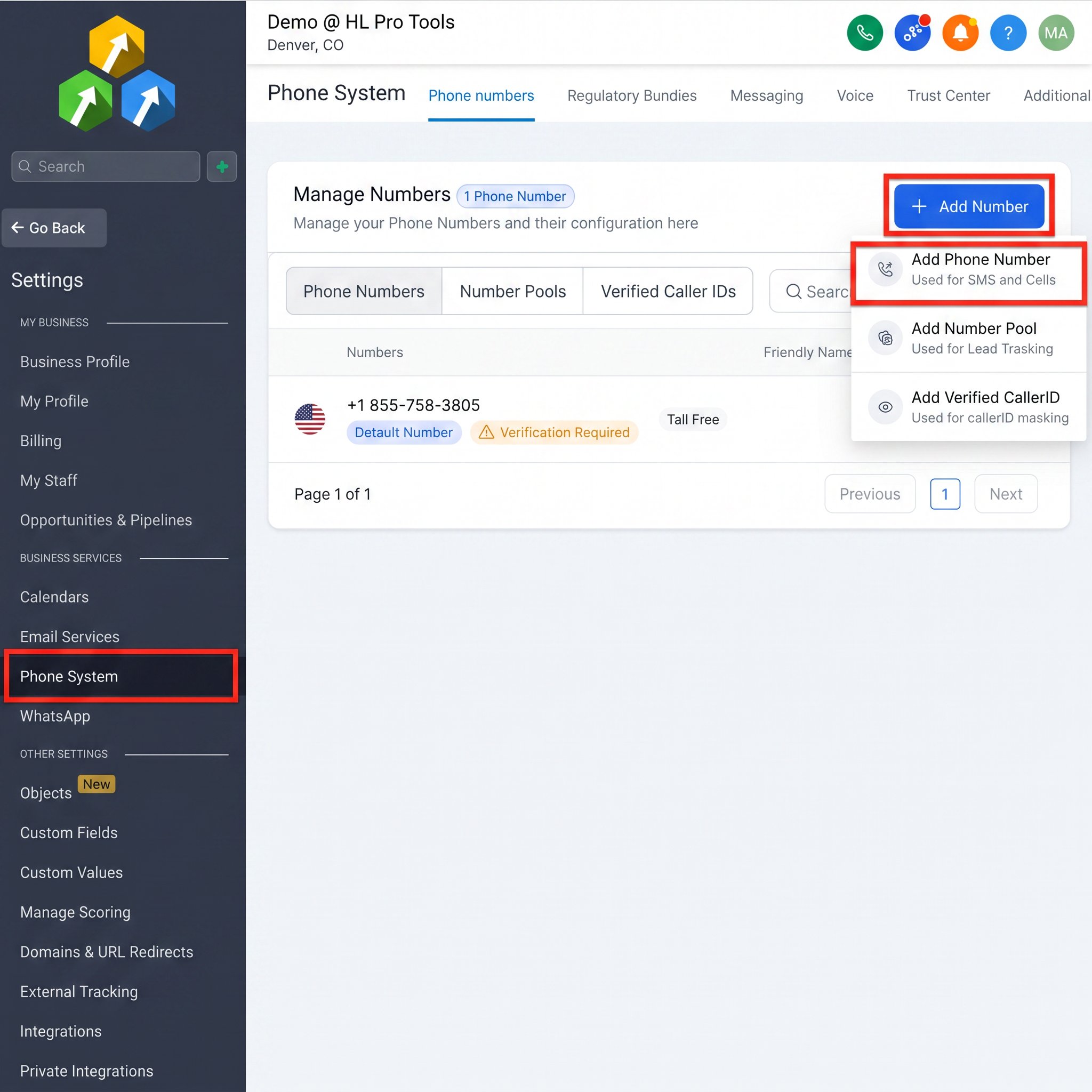Select Add Verified CallerID option

(x=968, y=407)
